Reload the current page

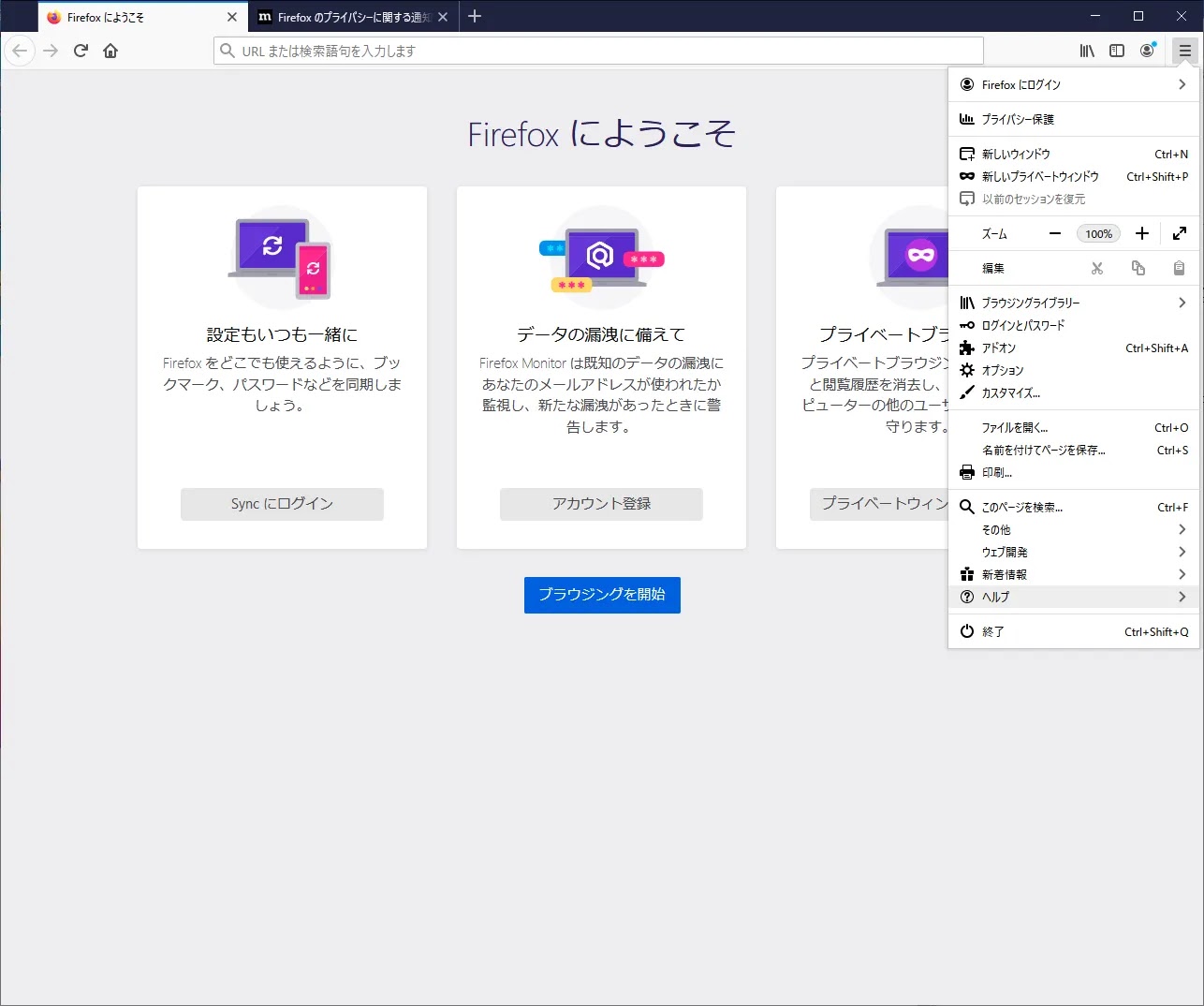(x=81, y=51)
